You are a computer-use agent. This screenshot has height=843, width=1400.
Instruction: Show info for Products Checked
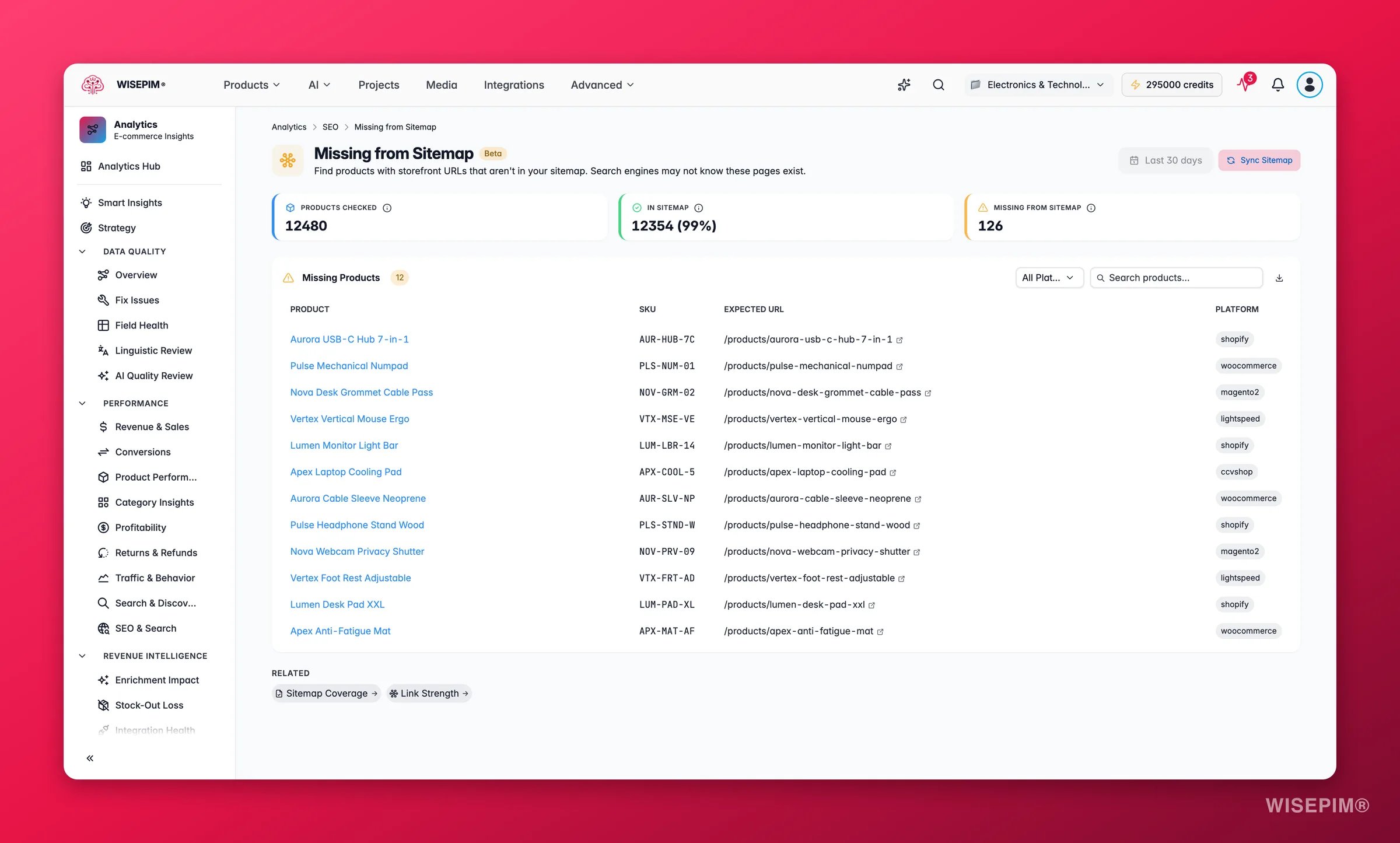click(387, 208)
